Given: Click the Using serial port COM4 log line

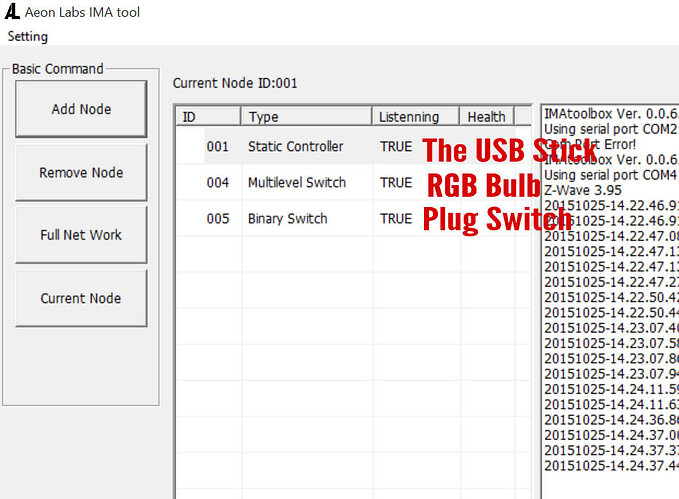Looking at the screenshot, I should click(611, 175).
